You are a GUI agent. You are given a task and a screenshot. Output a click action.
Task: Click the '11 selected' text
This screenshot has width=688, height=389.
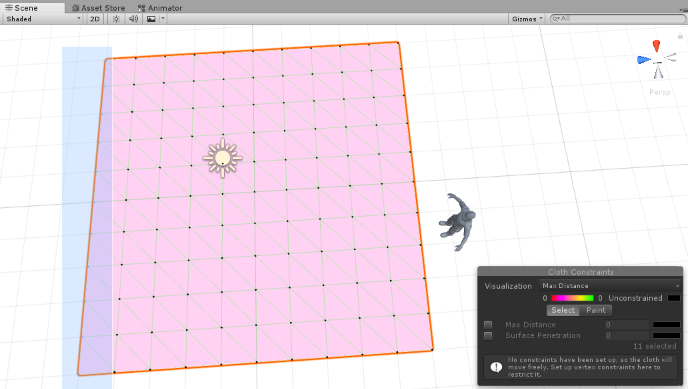[x=655, y=346]
